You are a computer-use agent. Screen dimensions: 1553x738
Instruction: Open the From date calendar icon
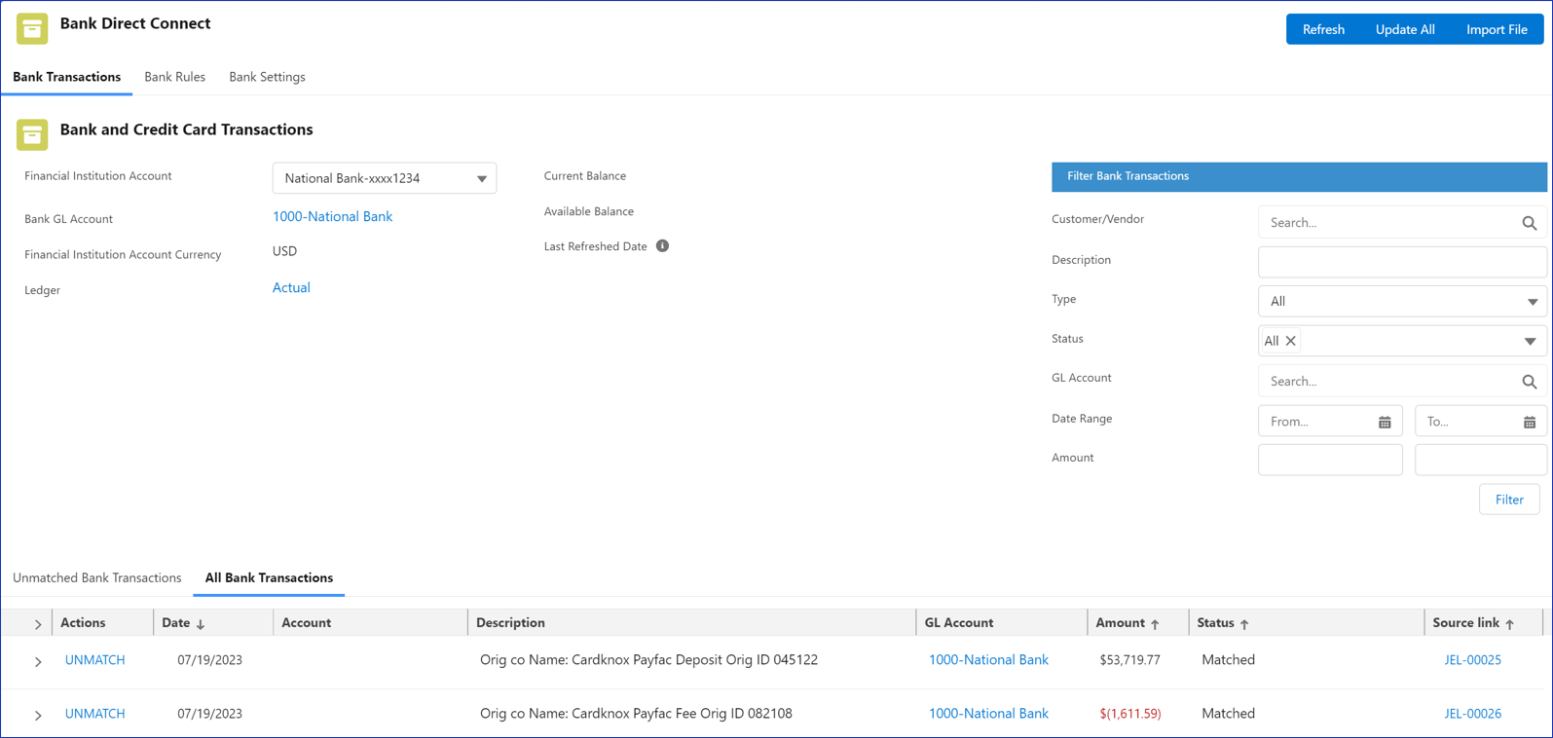pos(1385,422)
